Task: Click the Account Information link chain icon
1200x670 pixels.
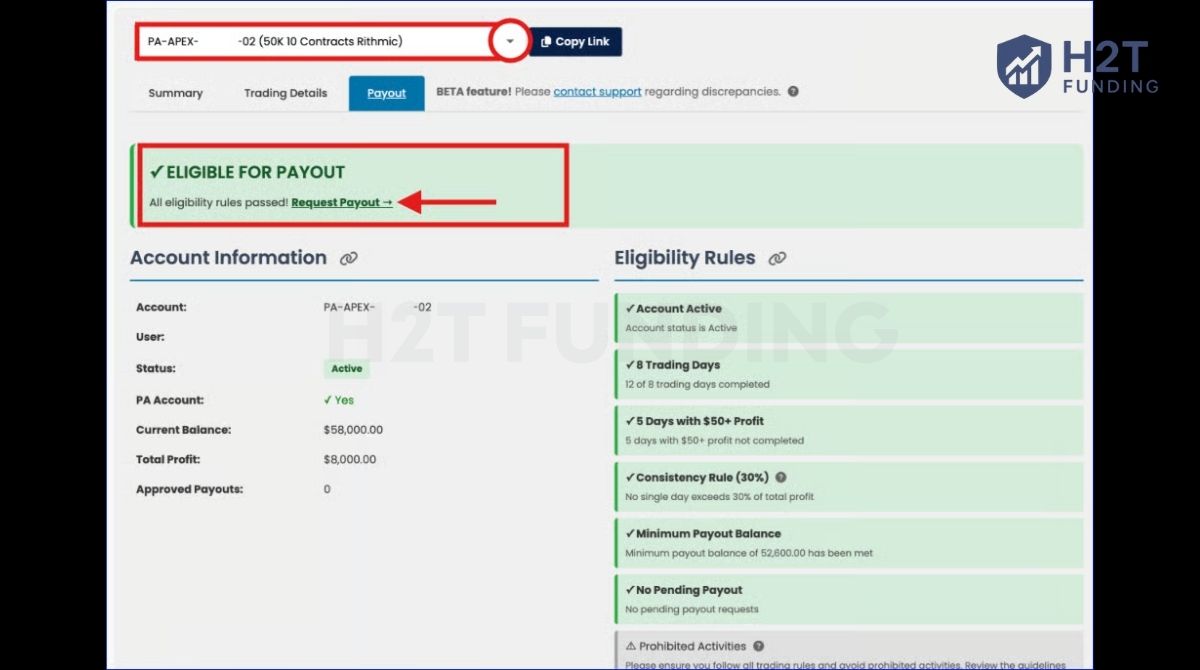Action: point(347,258)
